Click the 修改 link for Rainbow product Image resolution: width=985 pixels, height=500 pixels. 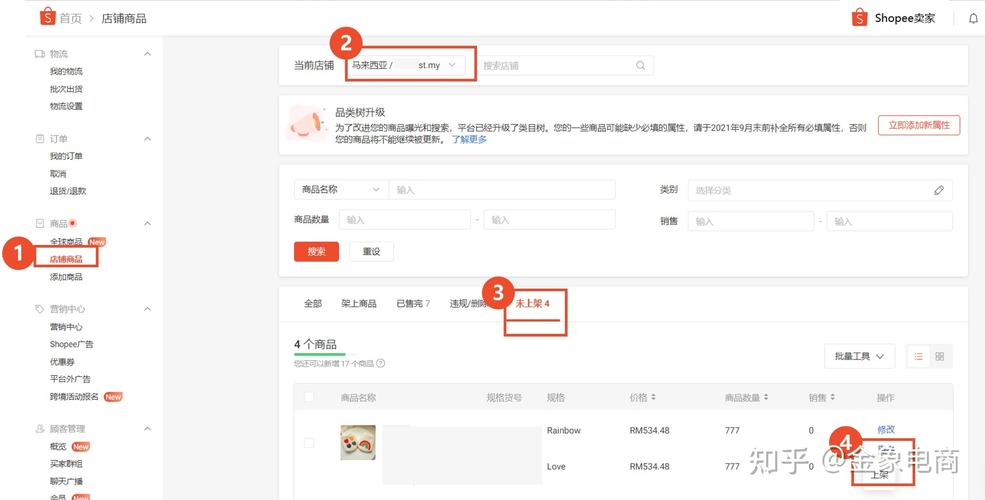tap(886, 430)
